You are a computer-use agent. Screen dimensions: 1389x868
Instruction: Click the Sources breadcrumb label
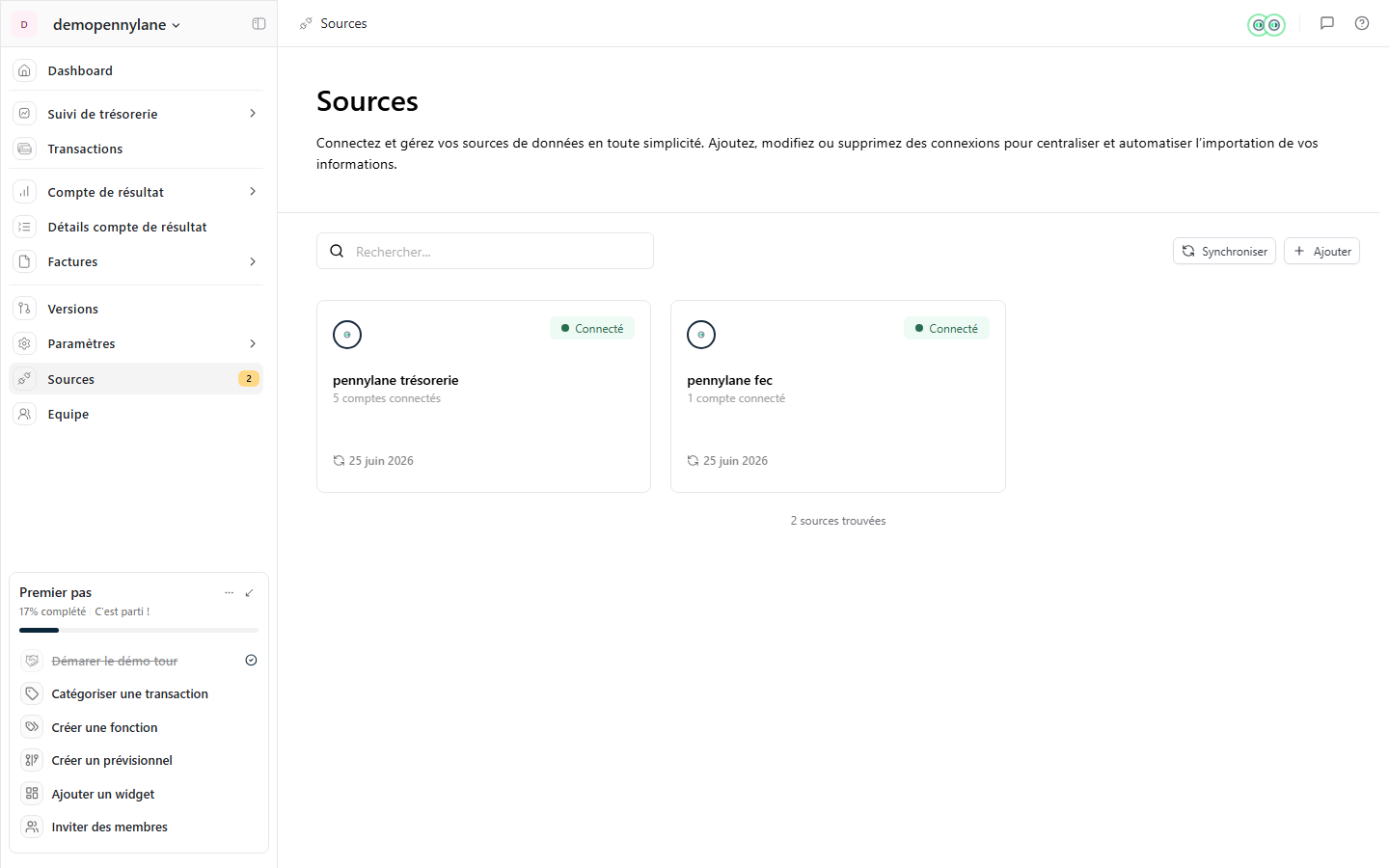[x=343, y=23]
